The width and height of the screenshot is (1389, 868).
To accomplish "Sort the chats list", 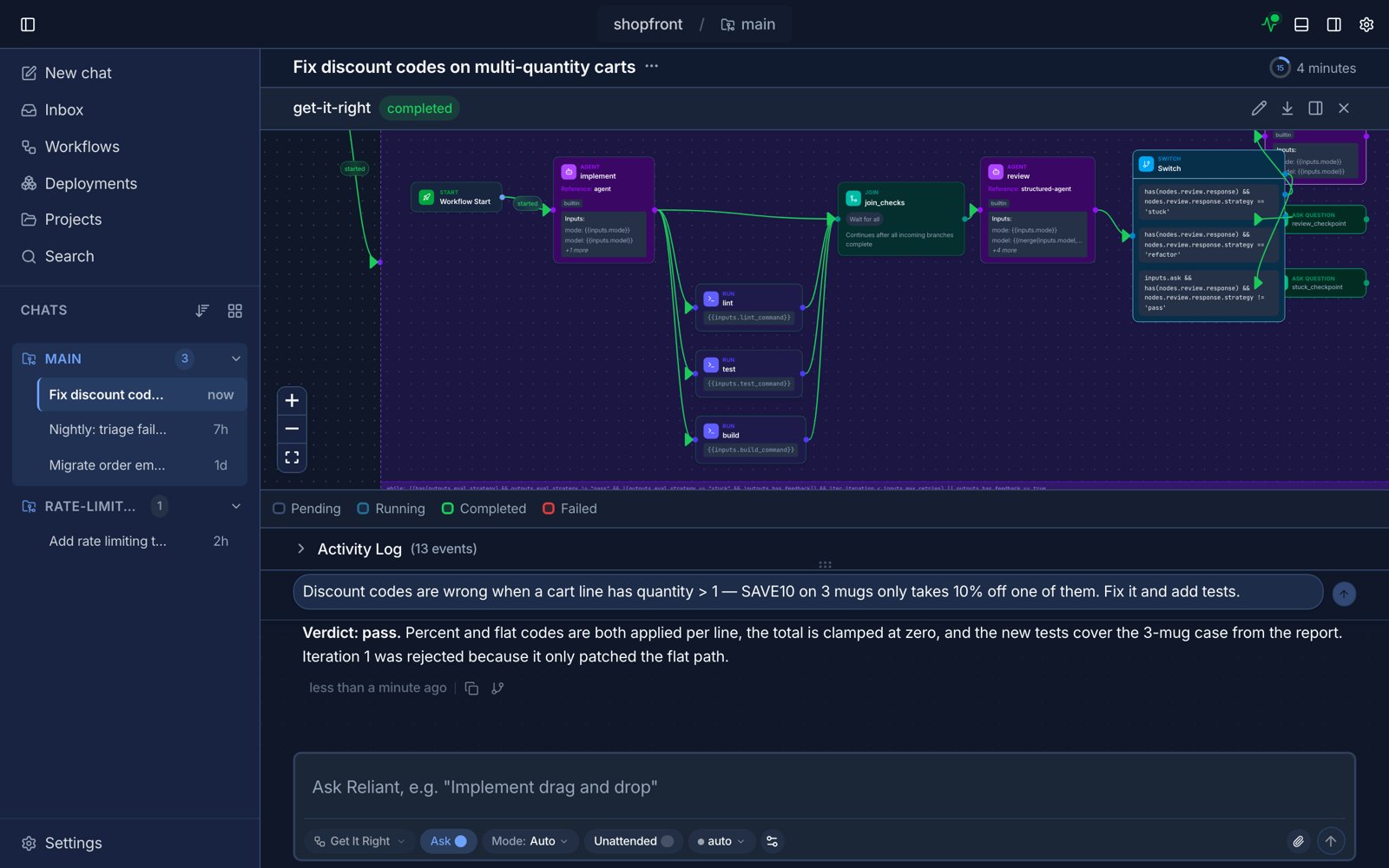I will (202, 311).
